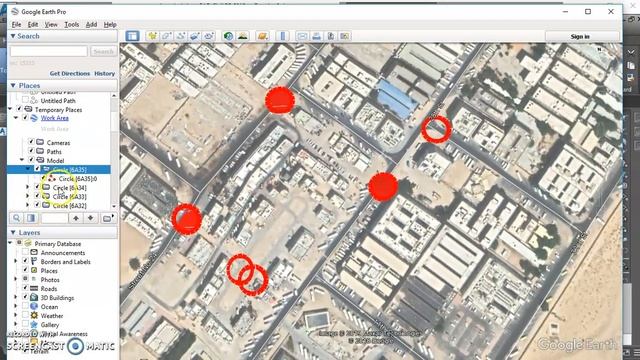This screenshot has height=360, width=640.
Task: Select the Add Path tool
Action: click(x=180, y=36)
